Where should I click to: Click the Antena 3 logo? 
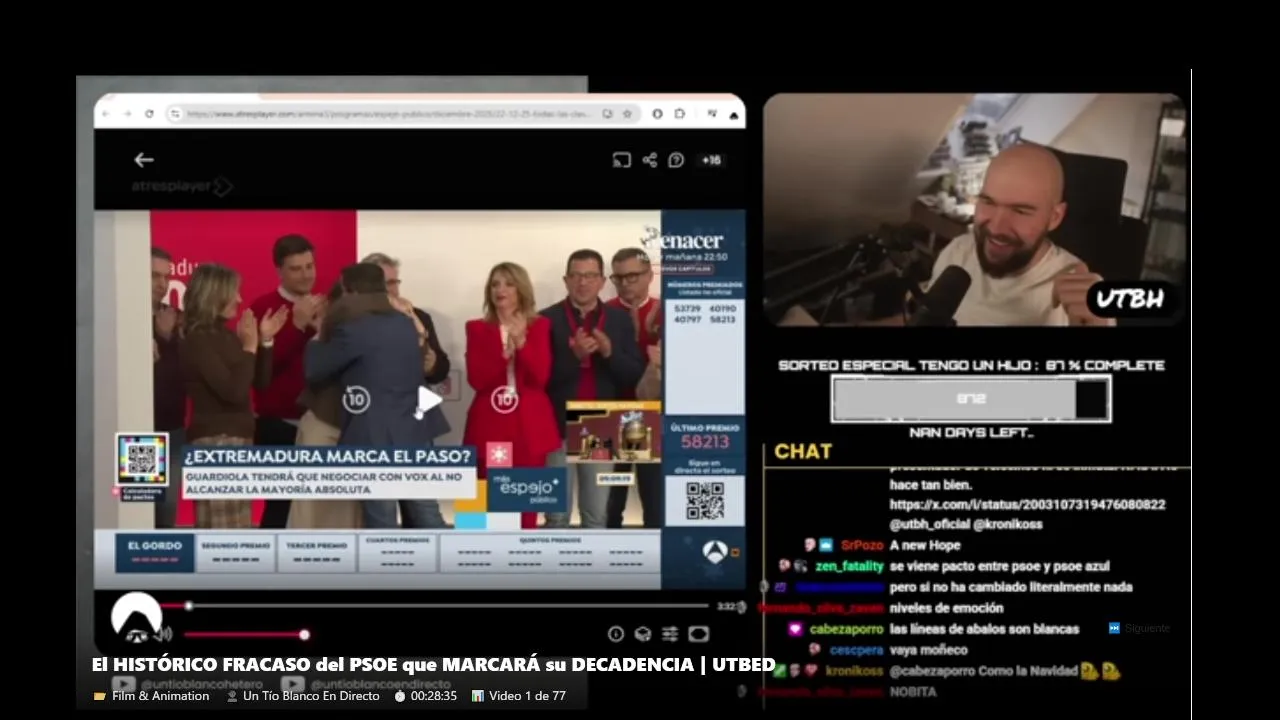click(x=714, y=552)
